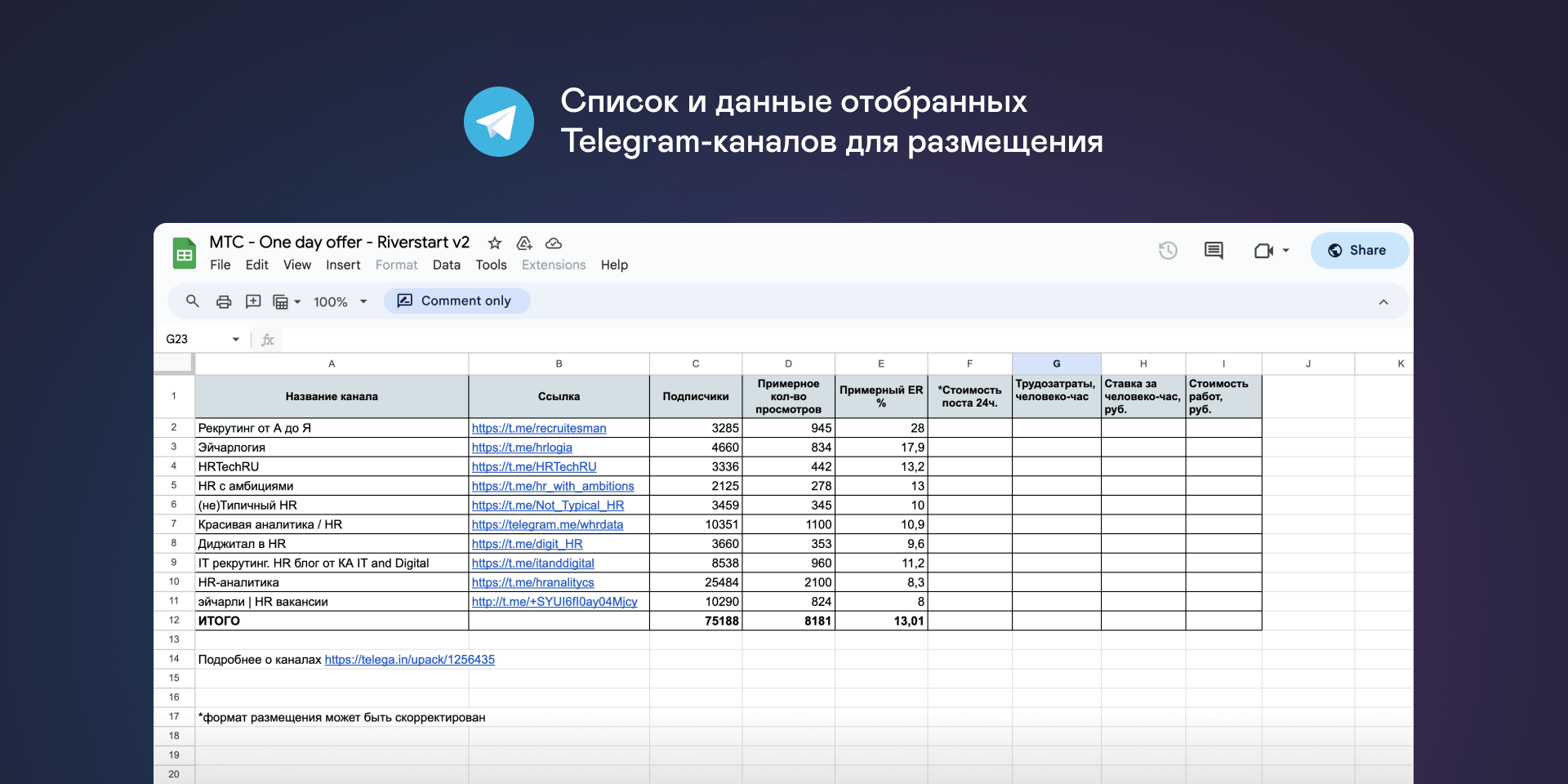Open the Insert menu
This screenshot has height=784, width=1568.
click(x=343, y=265)
